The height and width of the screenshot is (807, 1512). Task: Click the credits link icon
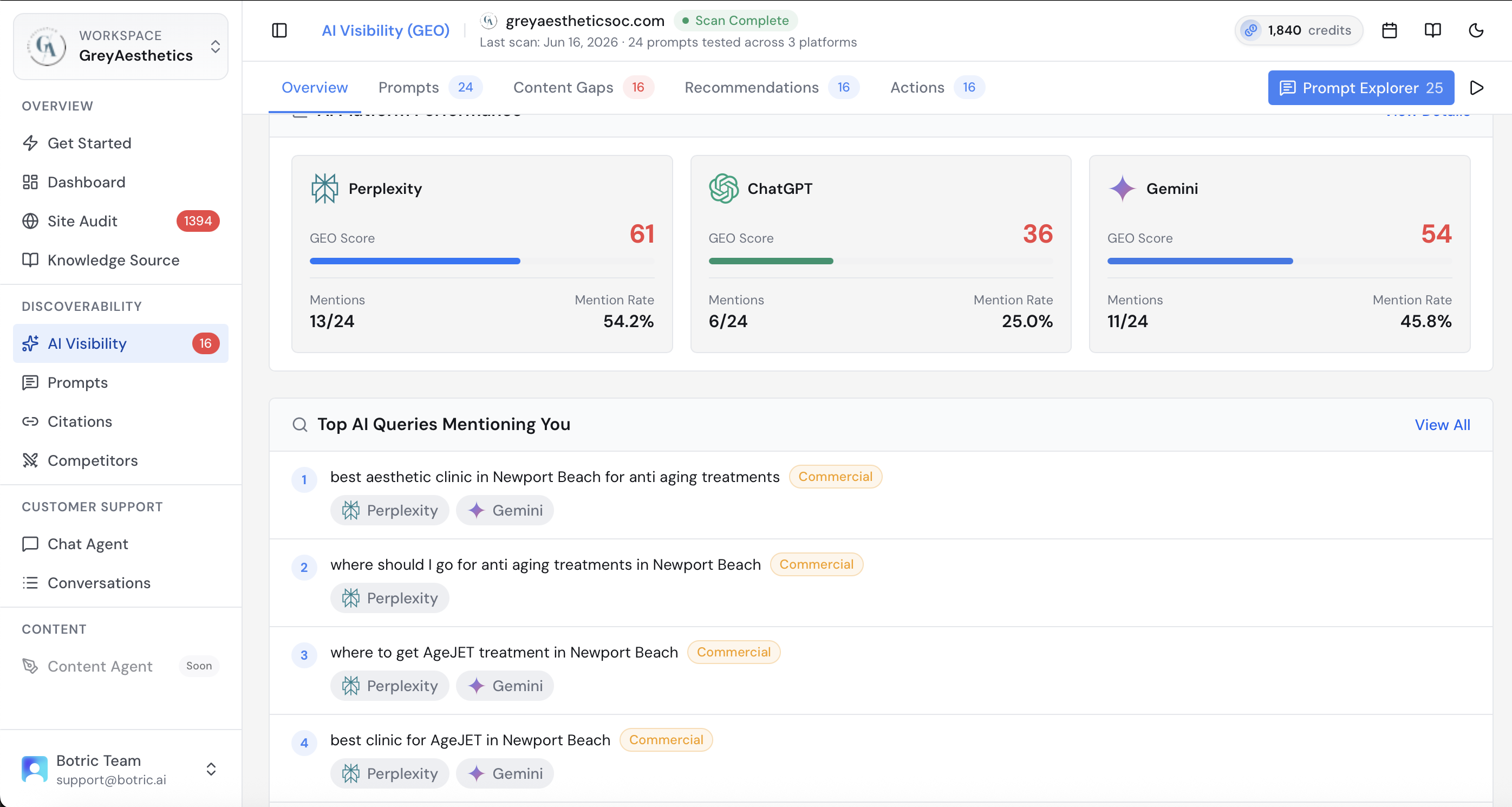point(1251,30)
